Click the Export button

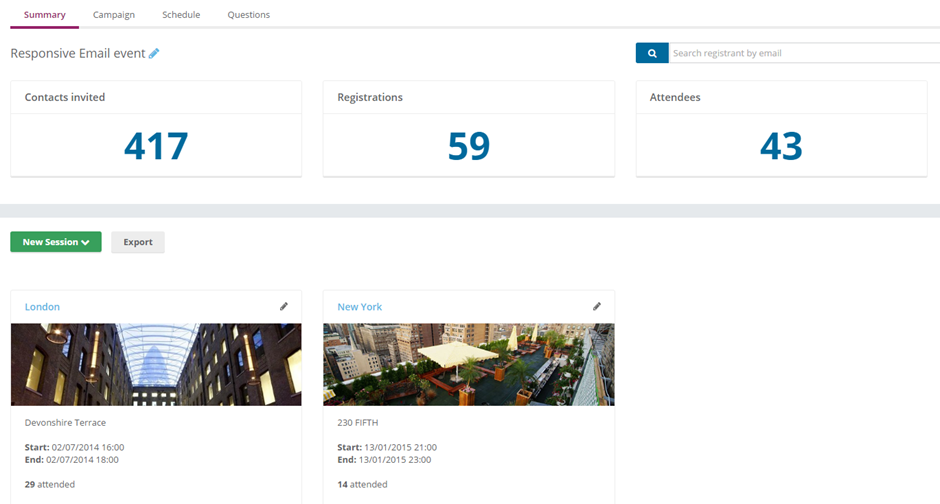click(138, 242)
